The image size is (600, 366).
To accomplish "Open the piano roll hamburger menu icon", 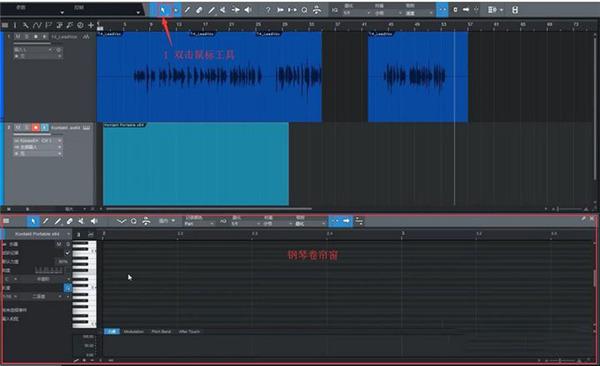I will tap(6, 221).
